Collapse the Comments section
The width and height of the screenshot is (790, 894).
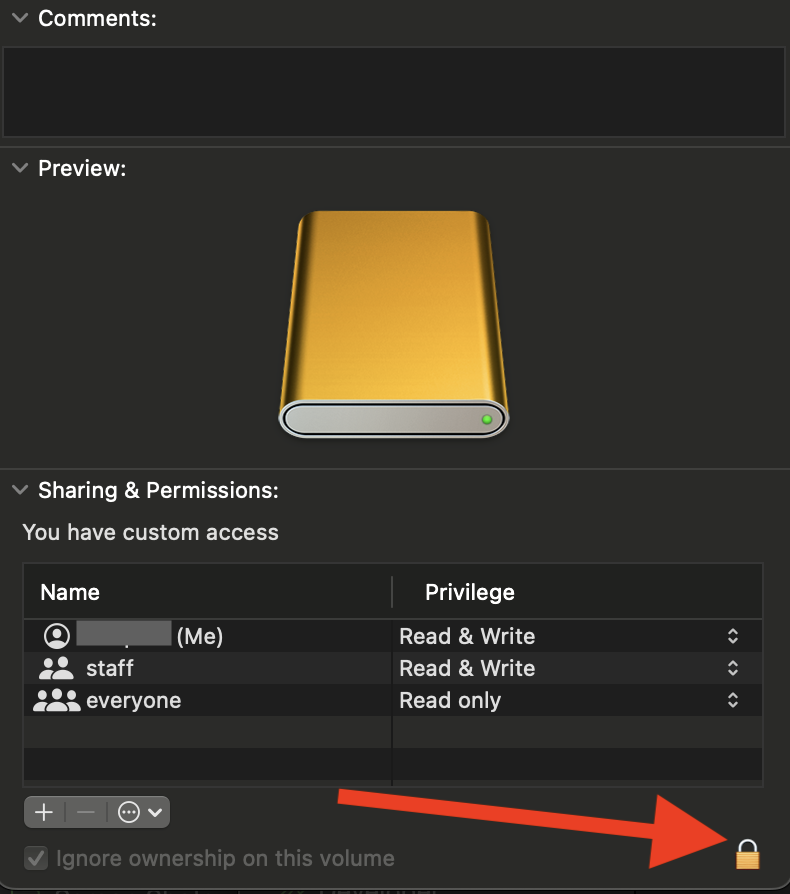pyautogui.click(x=19, y=18)
